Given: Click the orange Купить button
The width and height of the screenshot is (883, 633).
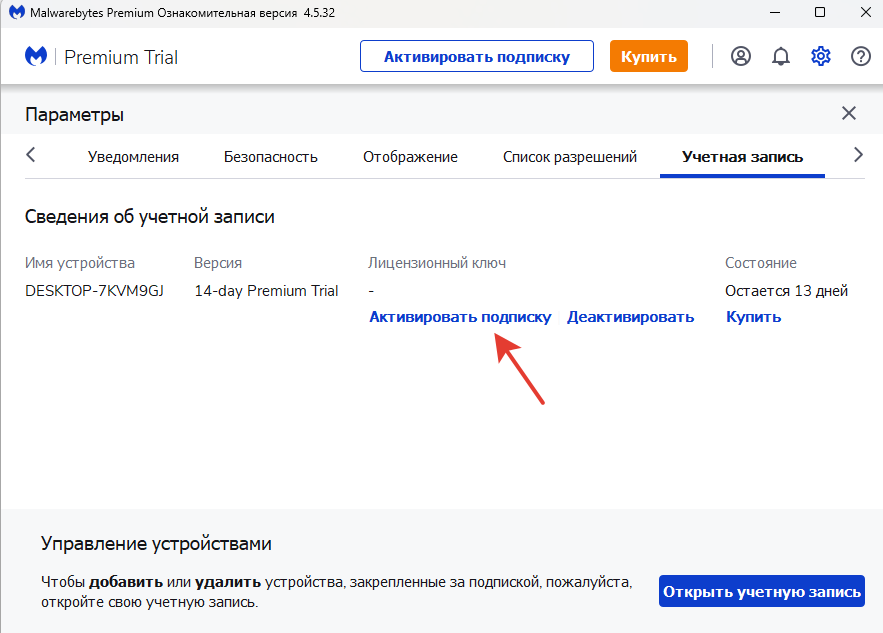Looking at the screenshot, I should 649,56.
